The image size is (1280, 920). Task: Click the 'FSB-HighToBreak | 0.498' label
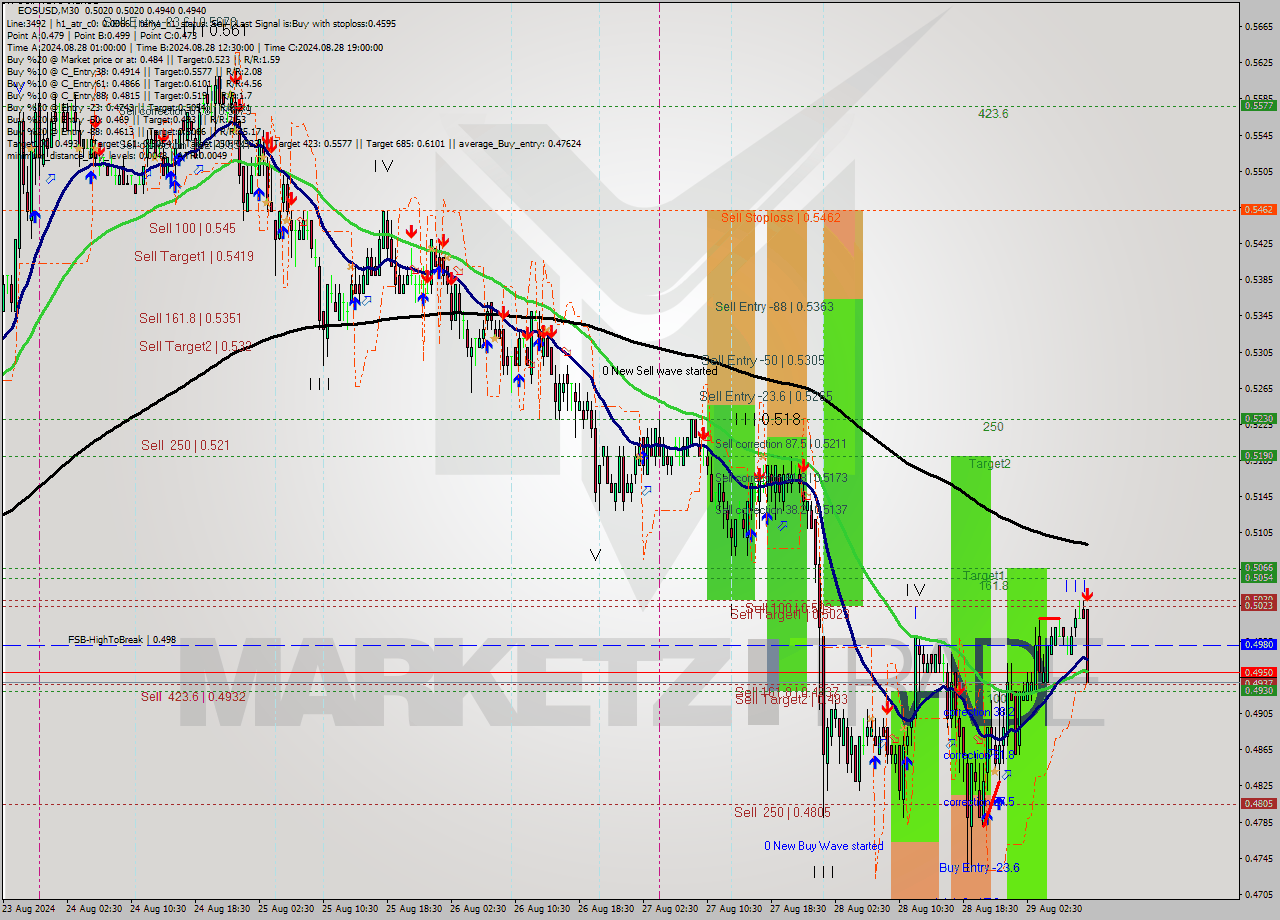tap(122, 639)
